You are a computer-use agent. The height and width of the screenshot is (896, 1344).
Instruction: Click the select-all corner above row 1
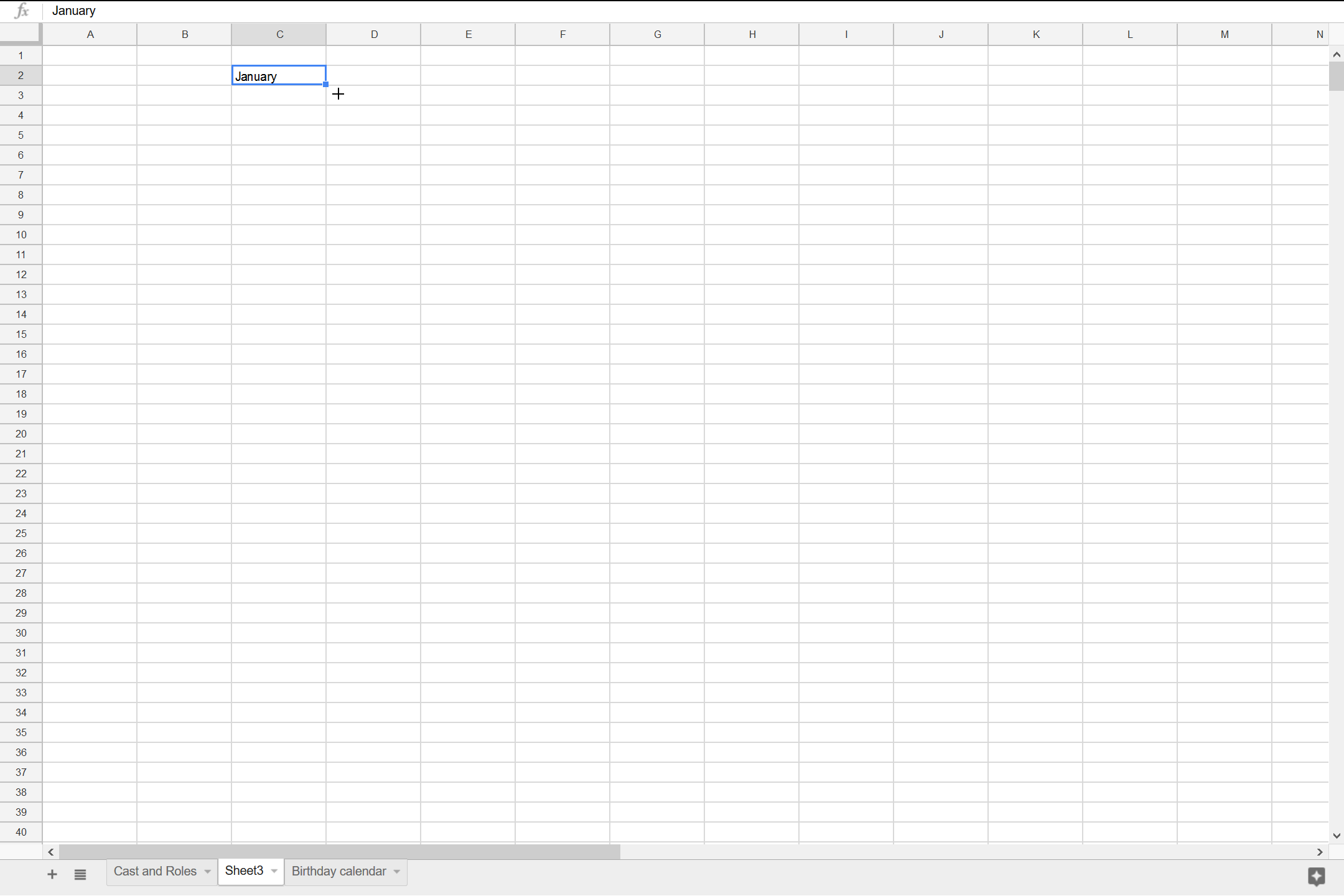tap(21, 34)
